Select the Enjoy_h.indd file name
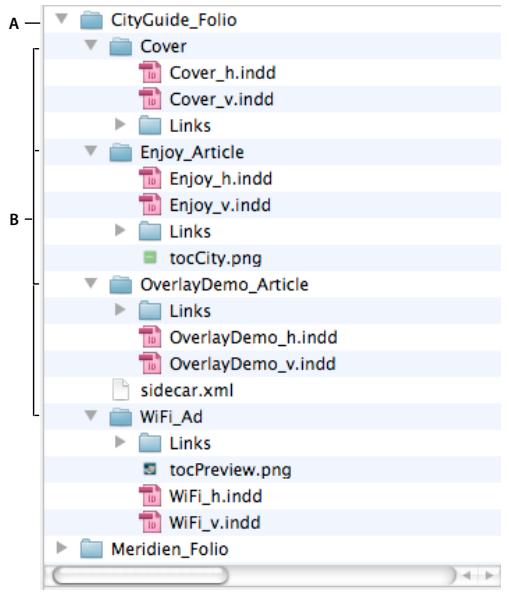509x592 pixels. [221, 179]
